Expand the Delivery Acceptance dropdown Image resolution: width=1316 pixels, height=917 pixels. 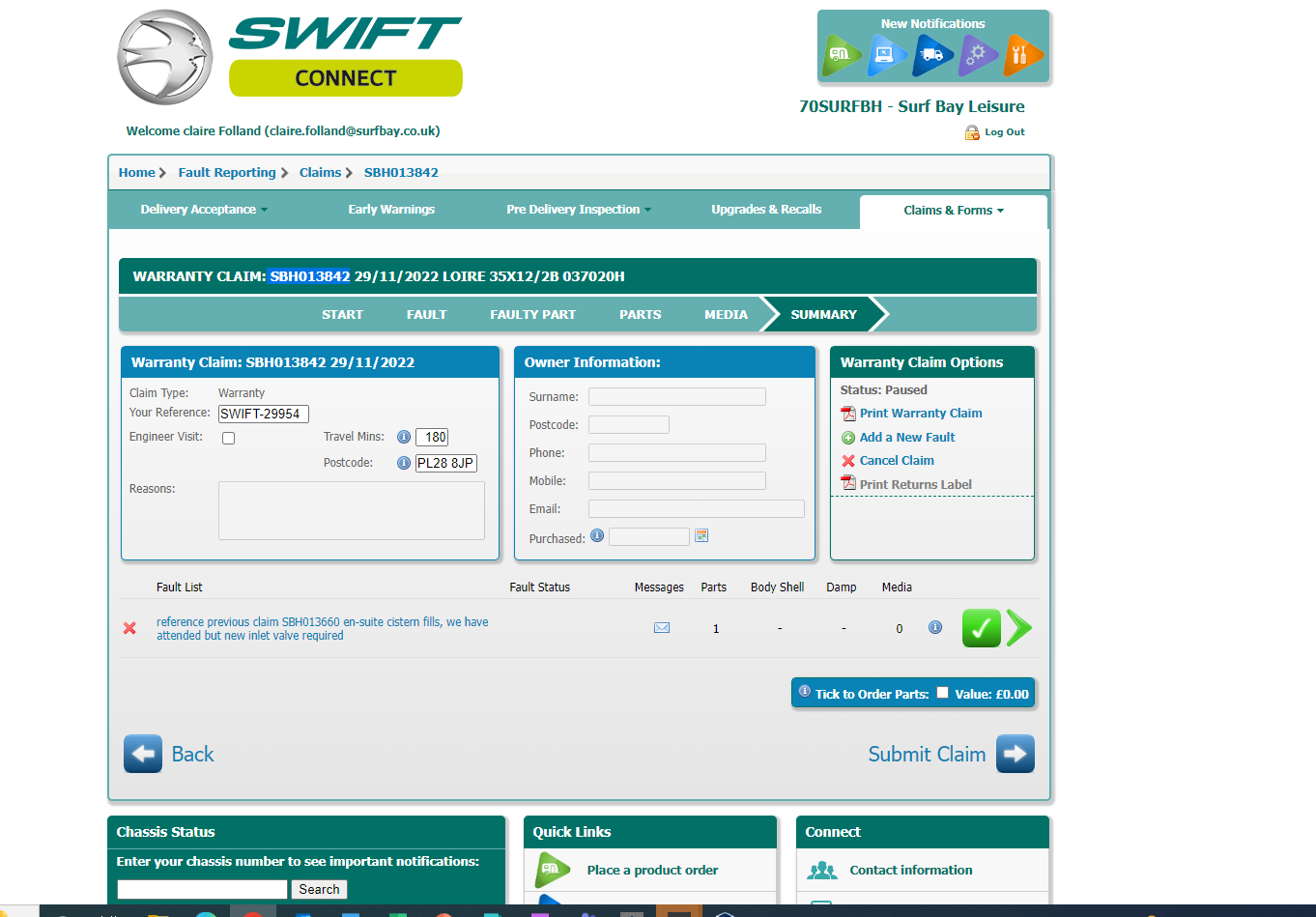click(x=204, y=210)
